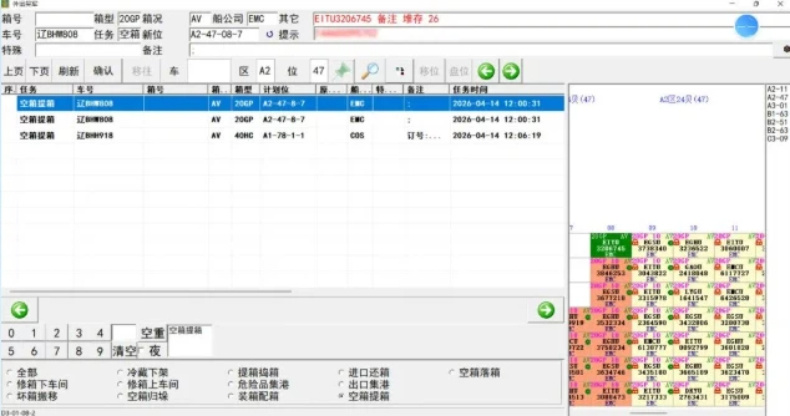Click keypad digit 0
This screenshot has width=790, height=416.
click(x=12, y=333)
